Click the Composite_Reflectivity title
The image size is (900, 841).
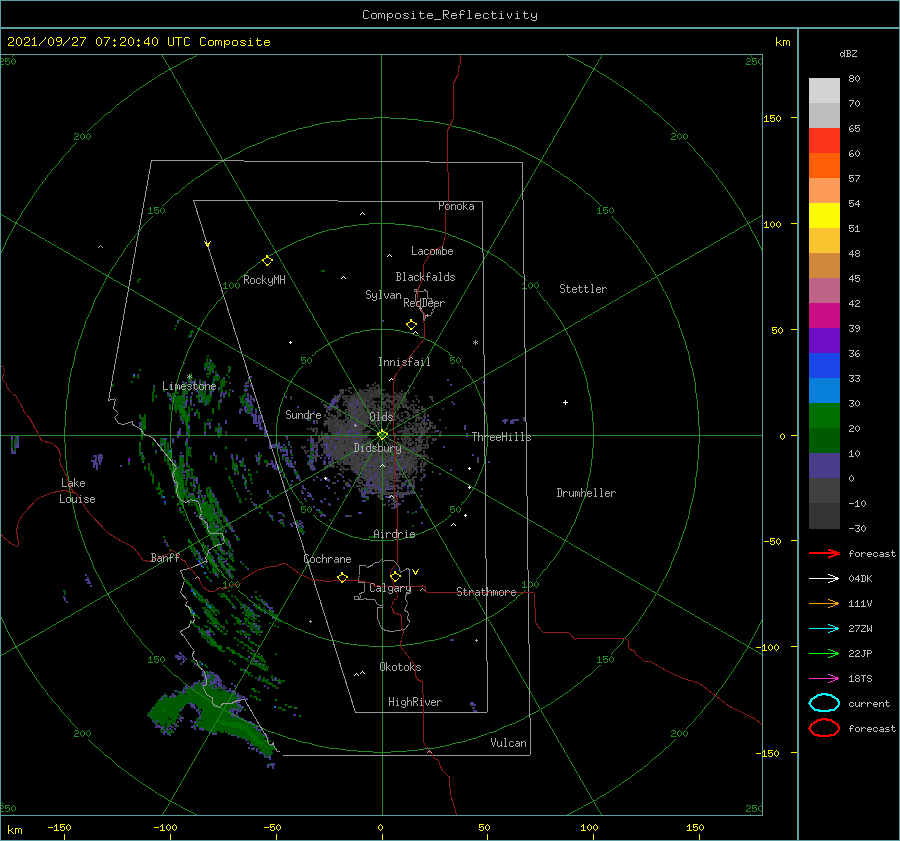(x=450, y=15)
